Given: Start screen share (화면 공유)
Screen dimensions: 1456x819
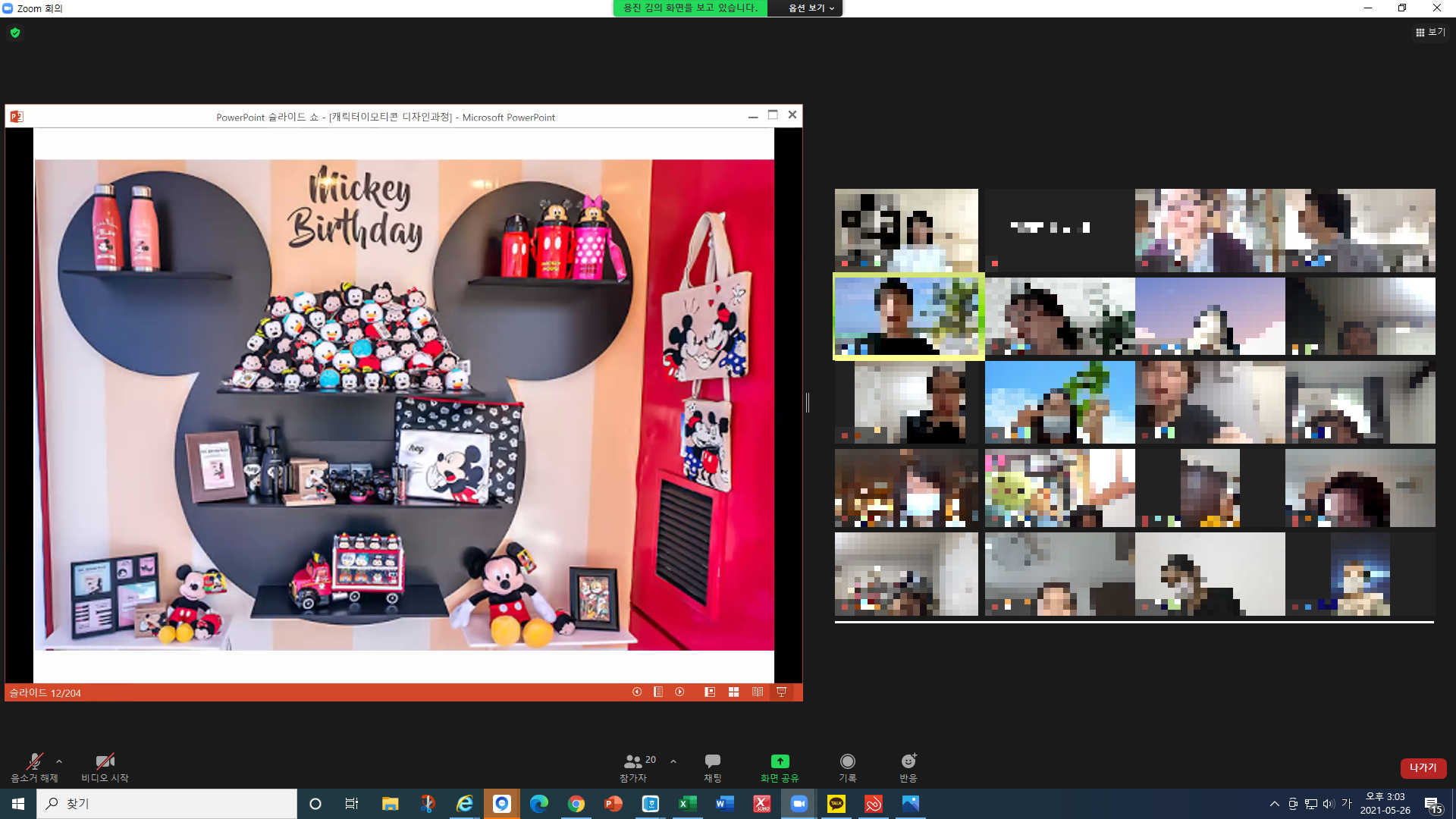Looking at the screenshot, I should (x=780, y=767).
